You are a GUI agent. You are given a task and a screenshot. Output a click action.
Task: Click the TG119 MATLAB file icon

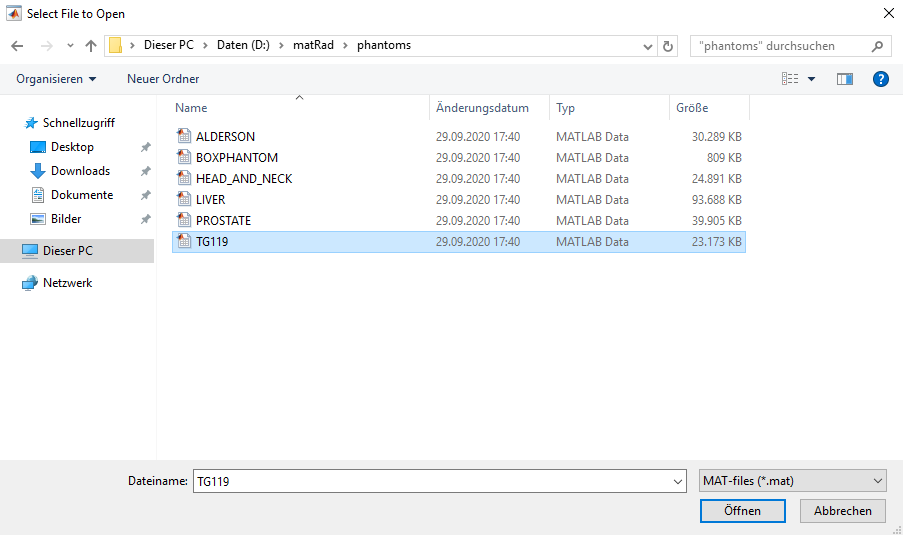tap(184, 241)
